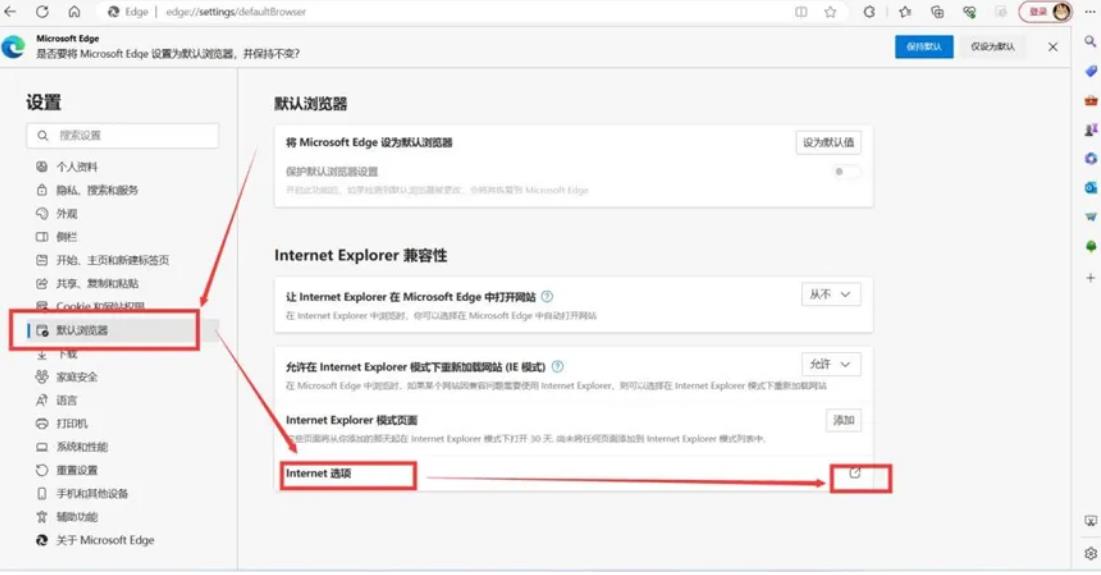Open sidebar settings gear at bottom right
This screenshot has width=1101, height=575.
[1090, 553]
